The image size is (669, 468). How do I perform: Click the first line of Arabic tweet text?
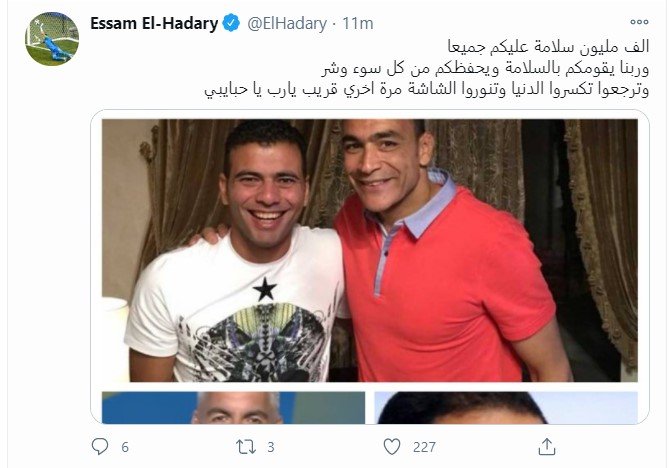point(548,47)
